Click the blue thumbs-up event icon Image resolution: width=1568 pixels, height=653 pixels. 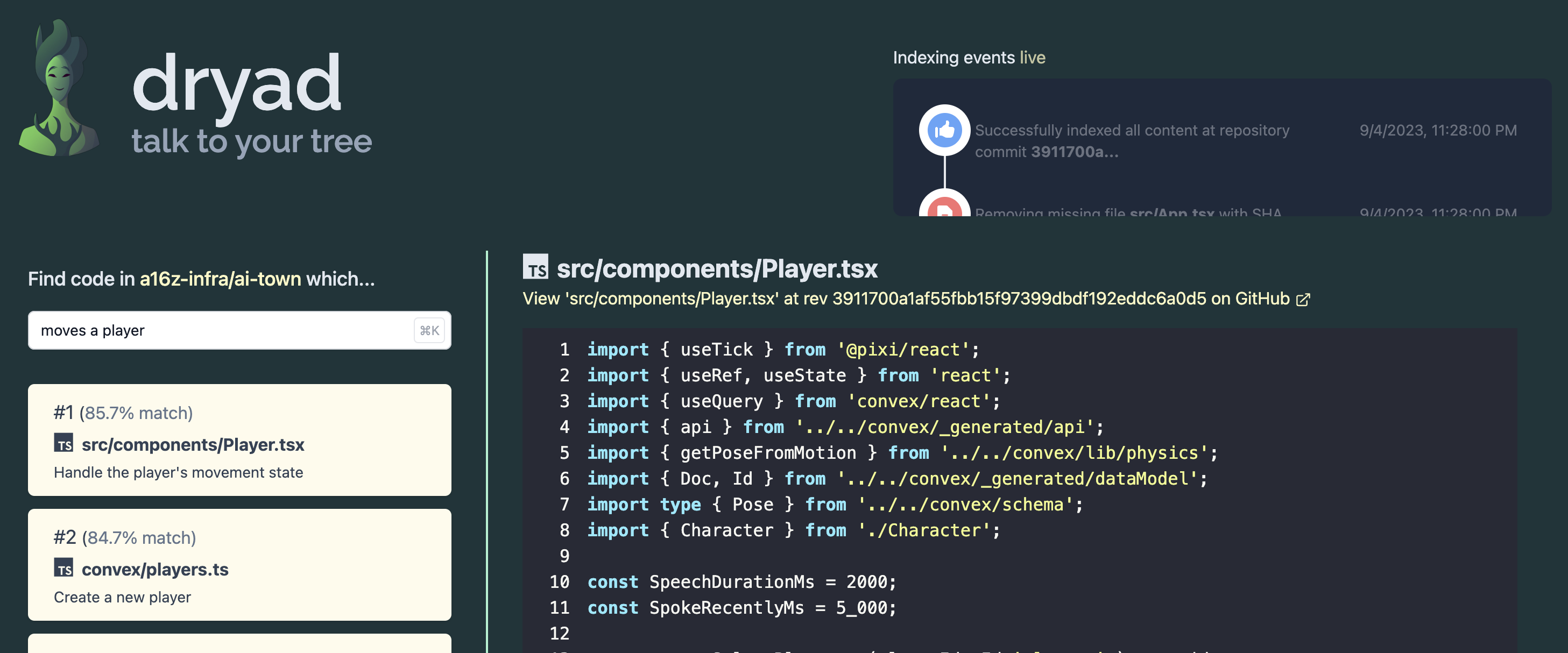[x=944, y=130]
